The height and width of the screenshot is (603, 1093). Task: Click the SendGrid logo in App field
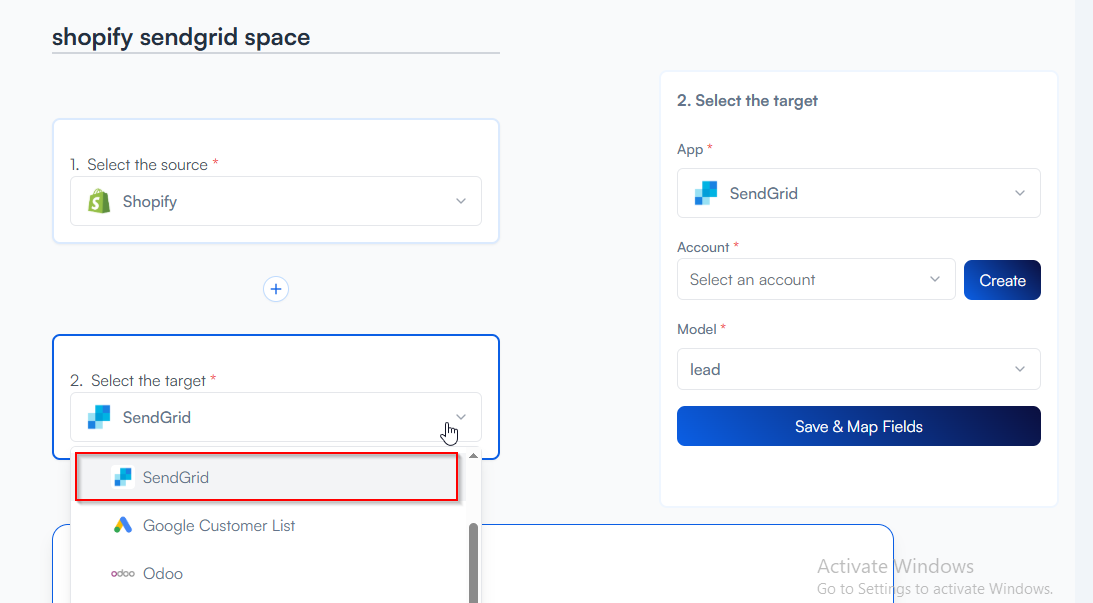point(706,193)
